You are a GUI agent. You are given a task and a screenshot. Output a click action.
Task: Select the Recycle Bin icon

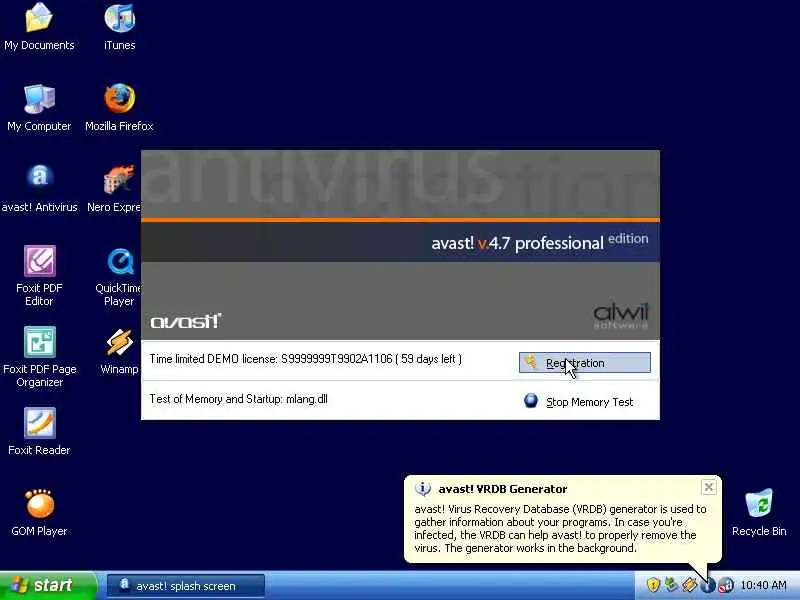point(759,512)
